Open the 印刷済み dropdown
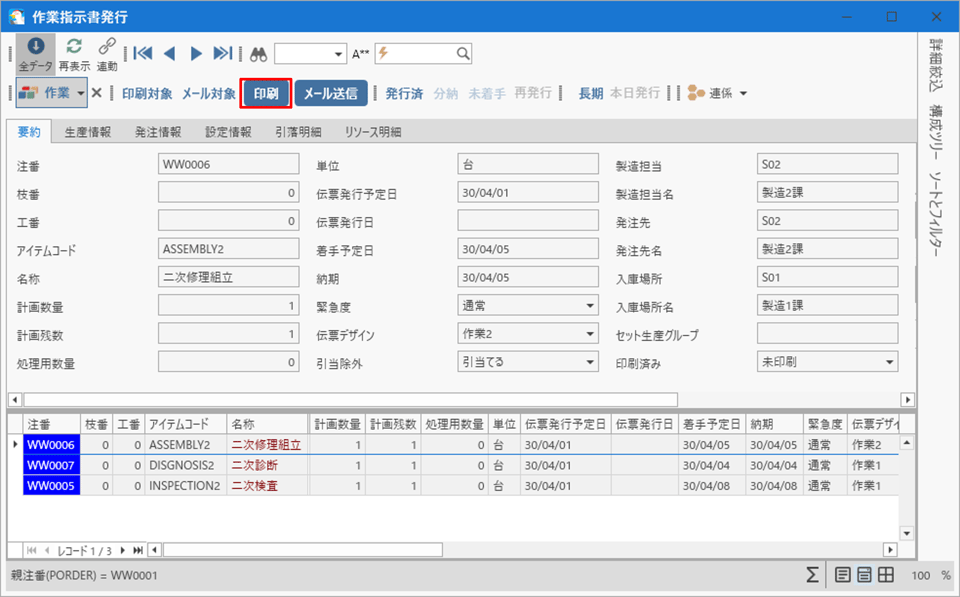The width and height of the screenshot is (960, 597). click(x=889, y=362)
